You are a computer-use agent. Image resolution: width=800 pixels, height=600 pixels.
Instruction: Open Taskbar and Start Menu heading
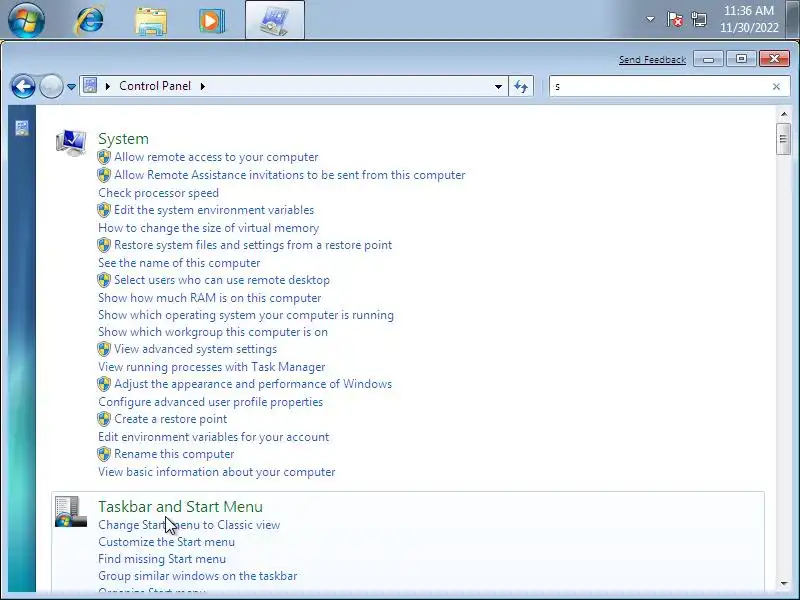180,507
